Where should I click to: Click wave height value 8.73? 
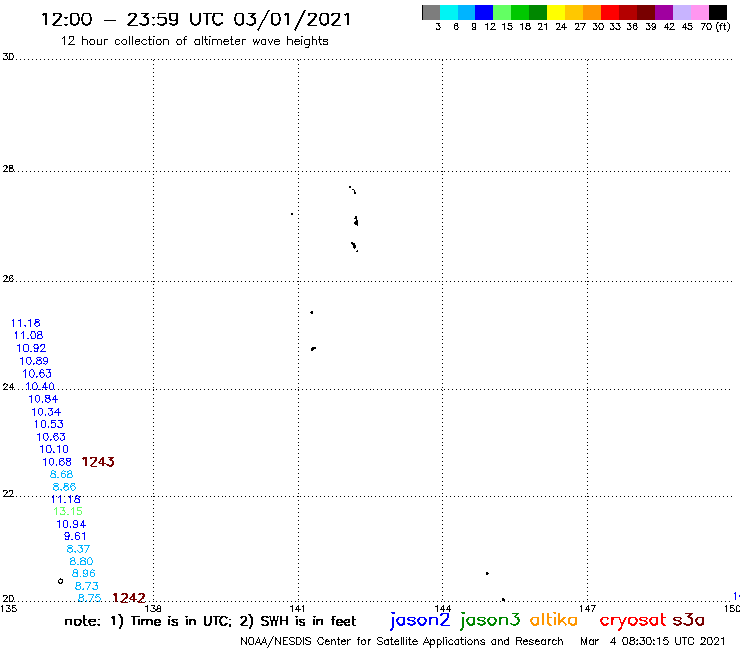(x=87, y=586)
